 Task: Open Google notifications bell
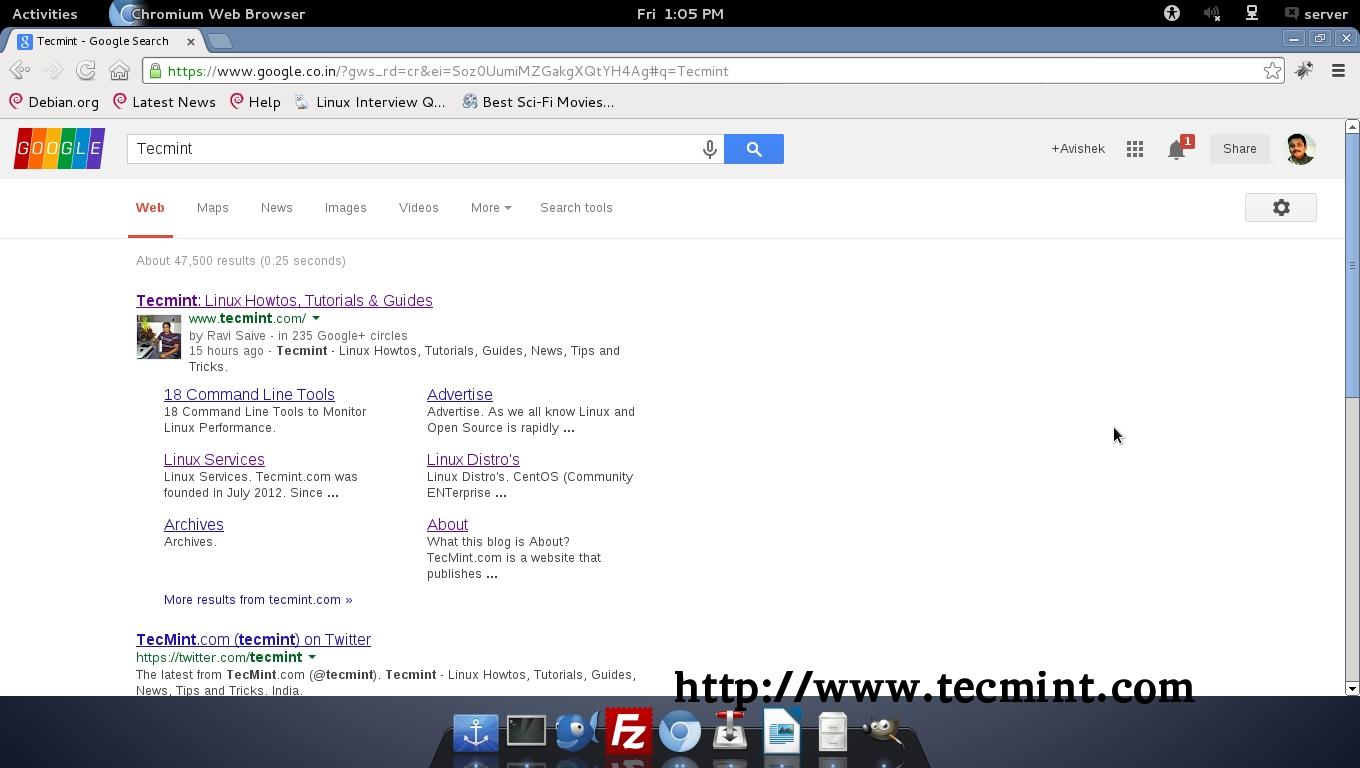(1177, 150)
